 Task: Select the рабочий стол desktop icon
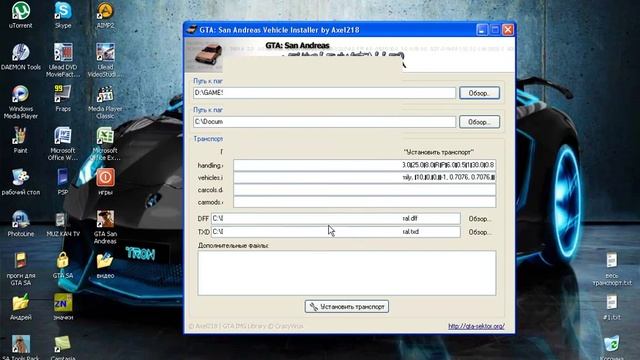pos(20,182)
